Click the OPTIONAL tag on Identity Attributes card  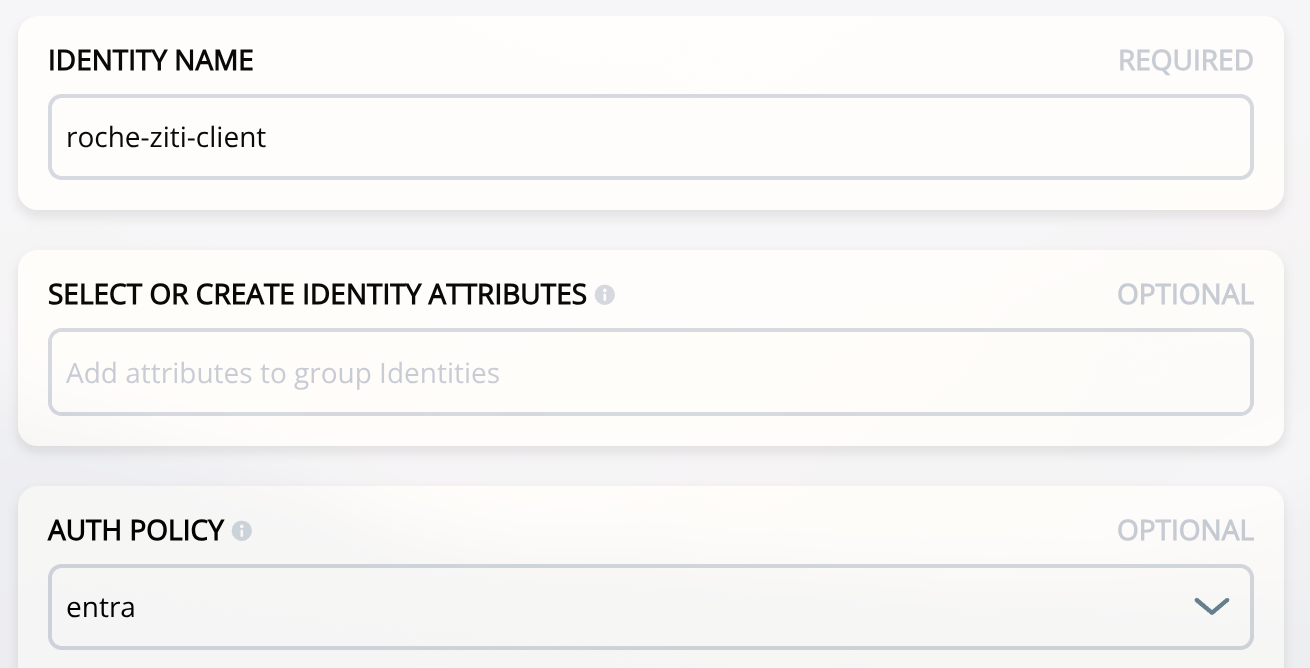(x=1185, y=295)
